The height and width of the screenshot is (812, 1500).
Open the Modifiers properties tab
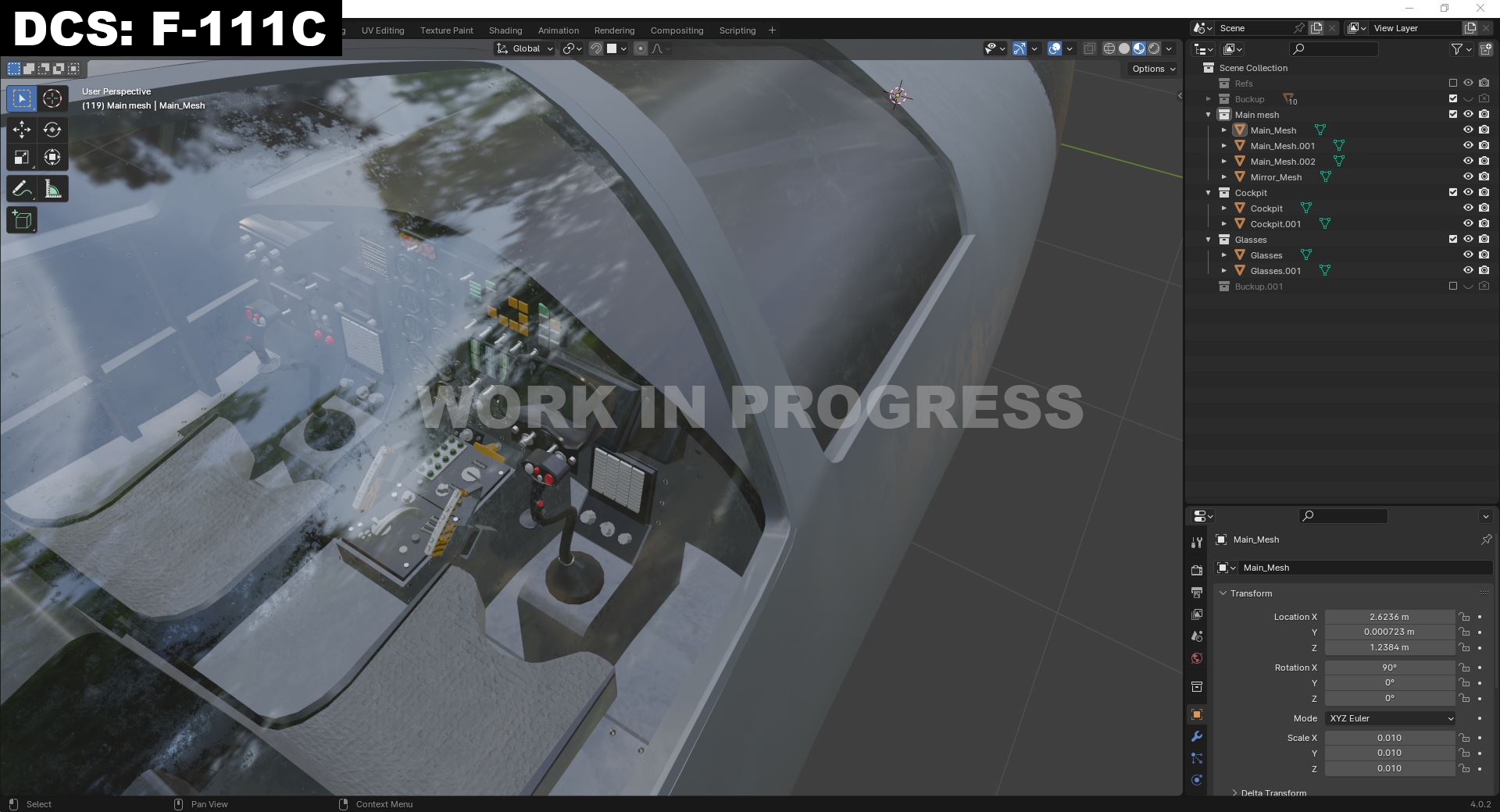coord(1196,736)
